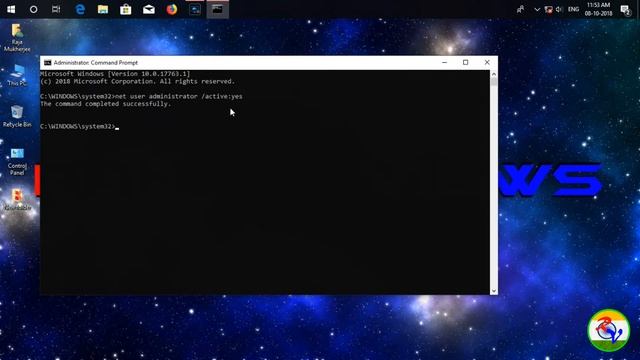Open File Explorer from the taskbar
This screenshot has height=360, width=640.
(103, 9)
